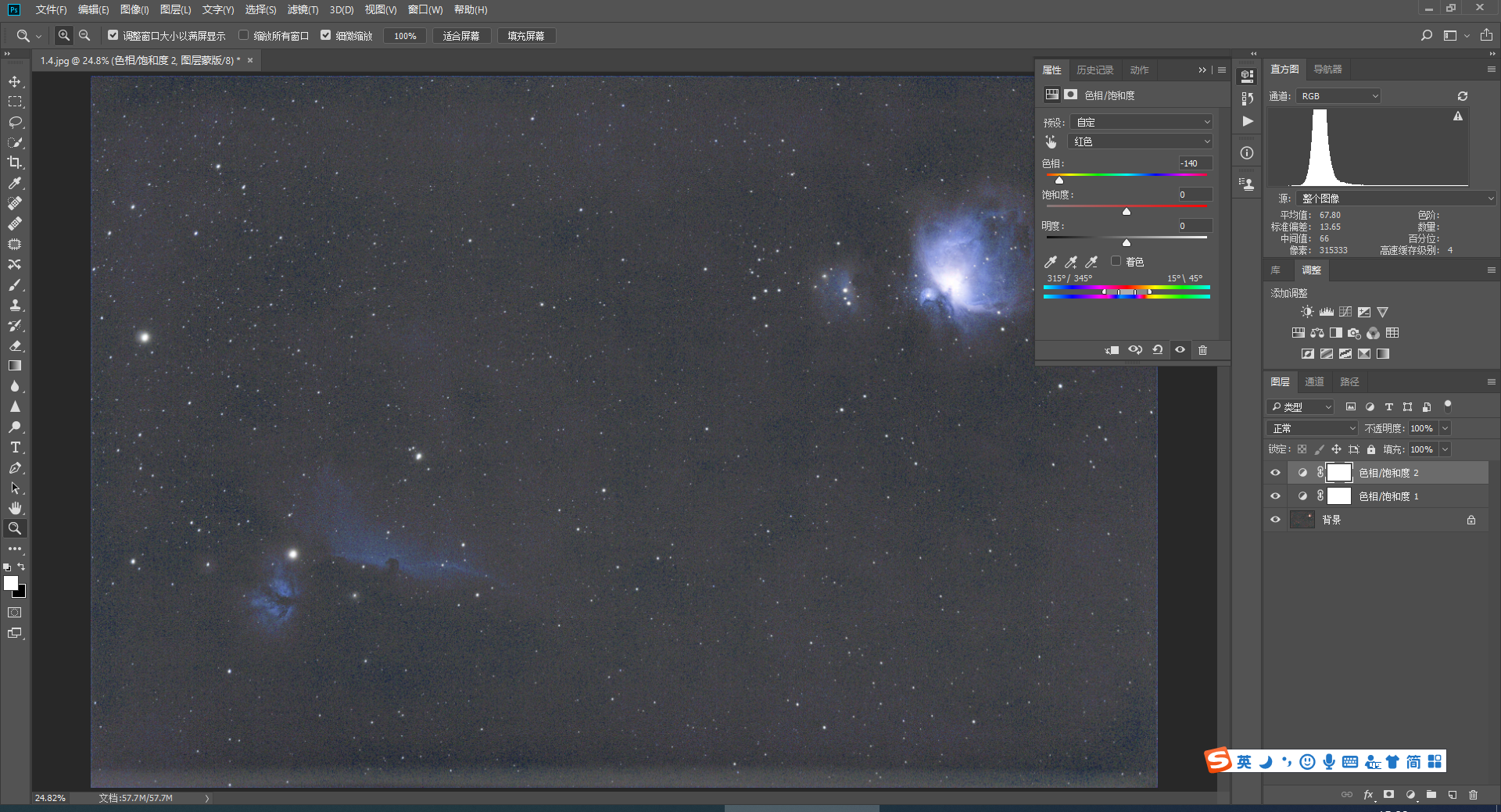Clip adjustment to layer icon
The height and width of the screenshot is (812, 1501).
[x=1112, y=350]
